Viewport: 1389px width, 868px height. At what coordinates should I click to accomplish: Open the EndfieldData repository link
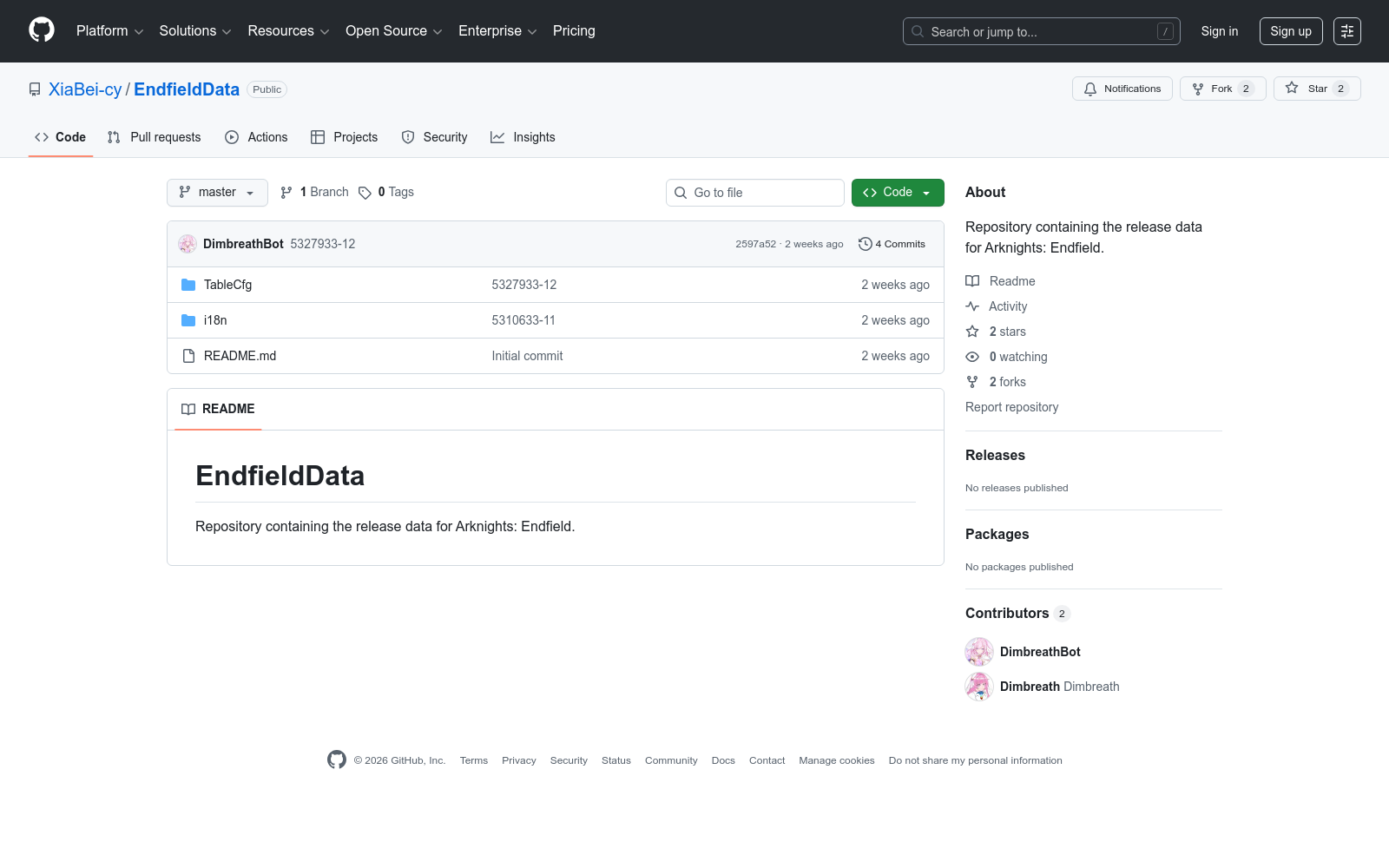point(187,89)
